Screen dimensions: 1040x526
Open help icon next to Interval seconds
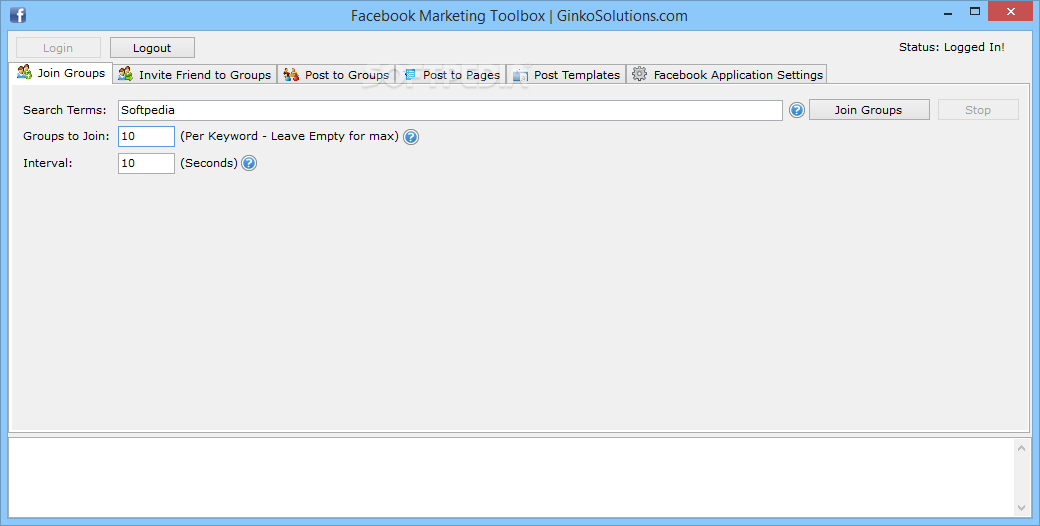[249, 163]
